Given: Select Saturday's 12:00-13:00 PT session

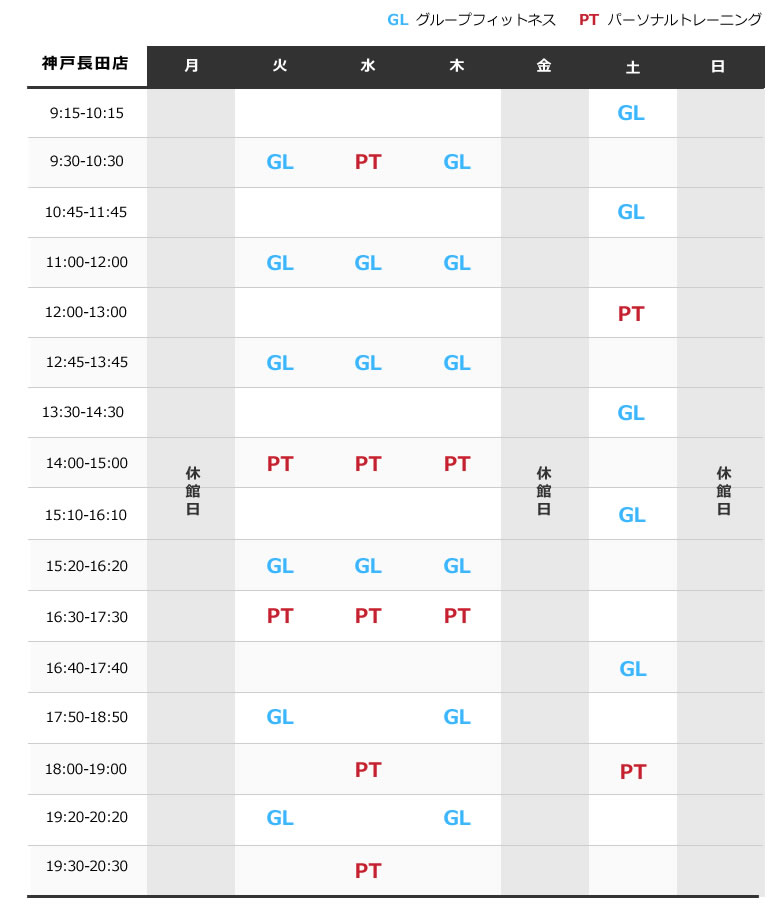Looking at the screenshot, I should tap(631, 314).
